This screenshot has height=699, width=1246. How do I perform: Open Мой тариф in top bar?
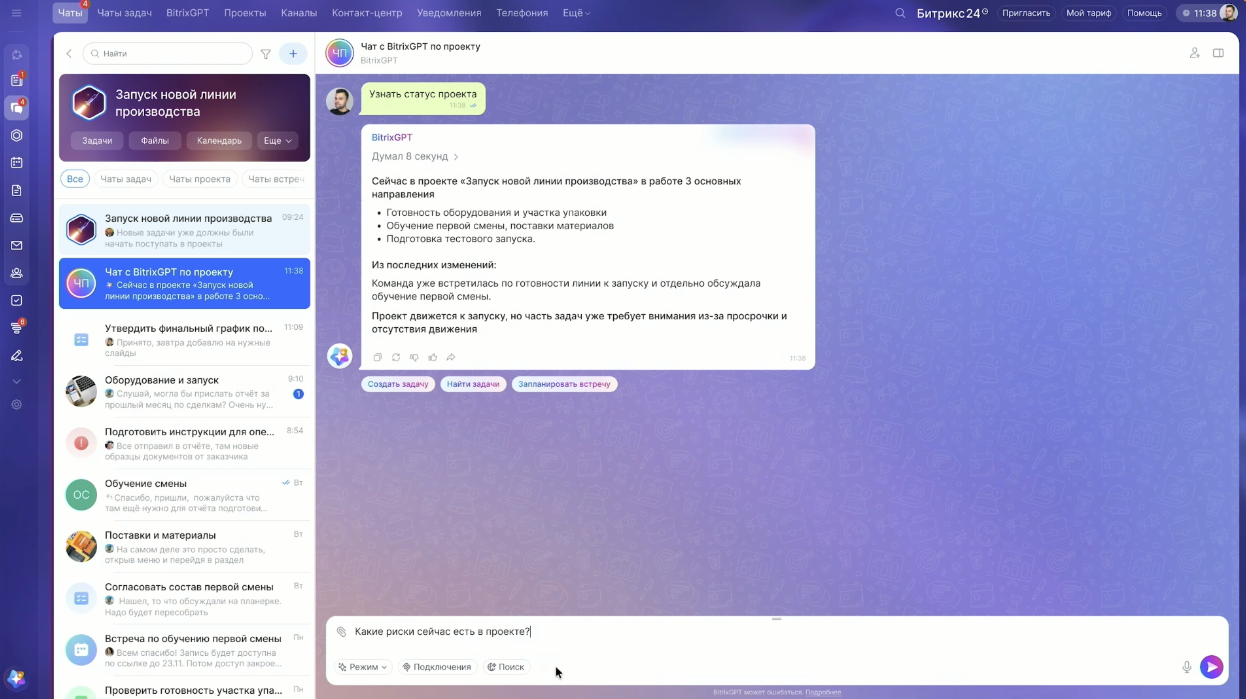point(1089,13)
